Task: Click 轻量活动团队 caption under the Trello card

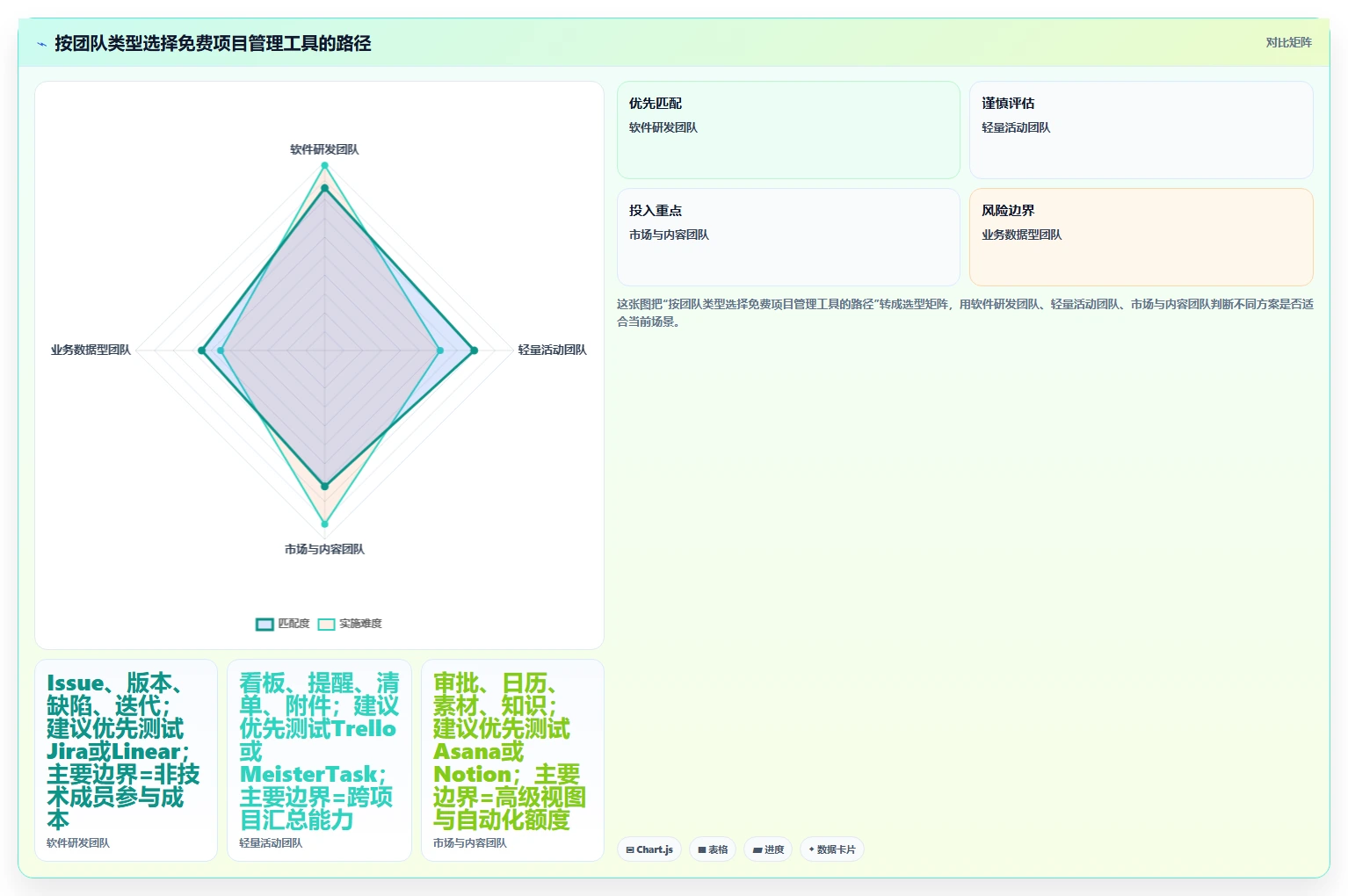Action: click(271, 842)
